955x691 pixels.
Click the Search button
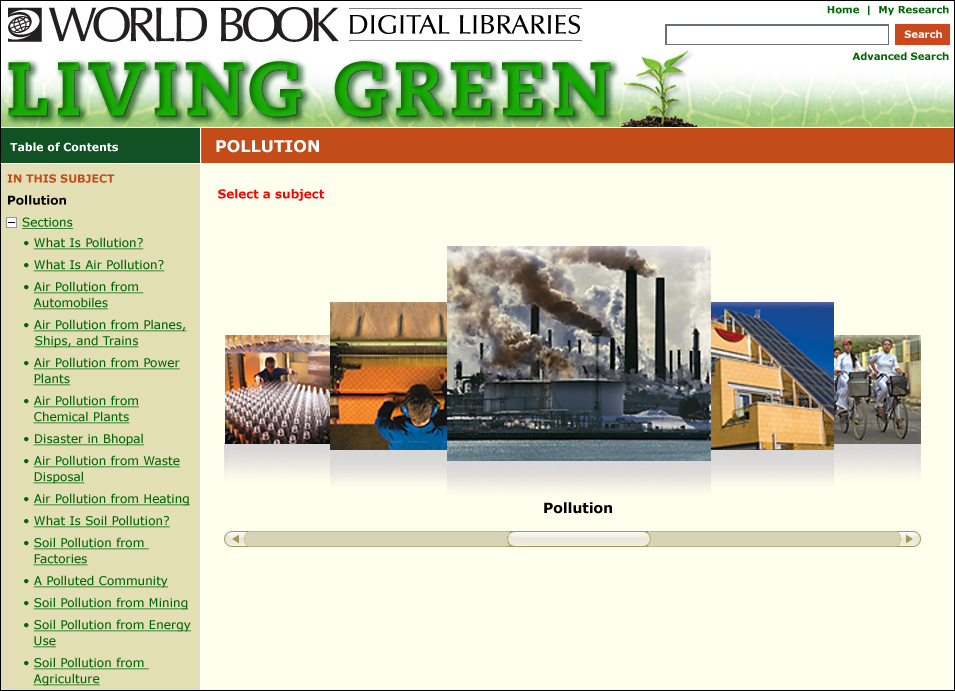pos(922,35)
